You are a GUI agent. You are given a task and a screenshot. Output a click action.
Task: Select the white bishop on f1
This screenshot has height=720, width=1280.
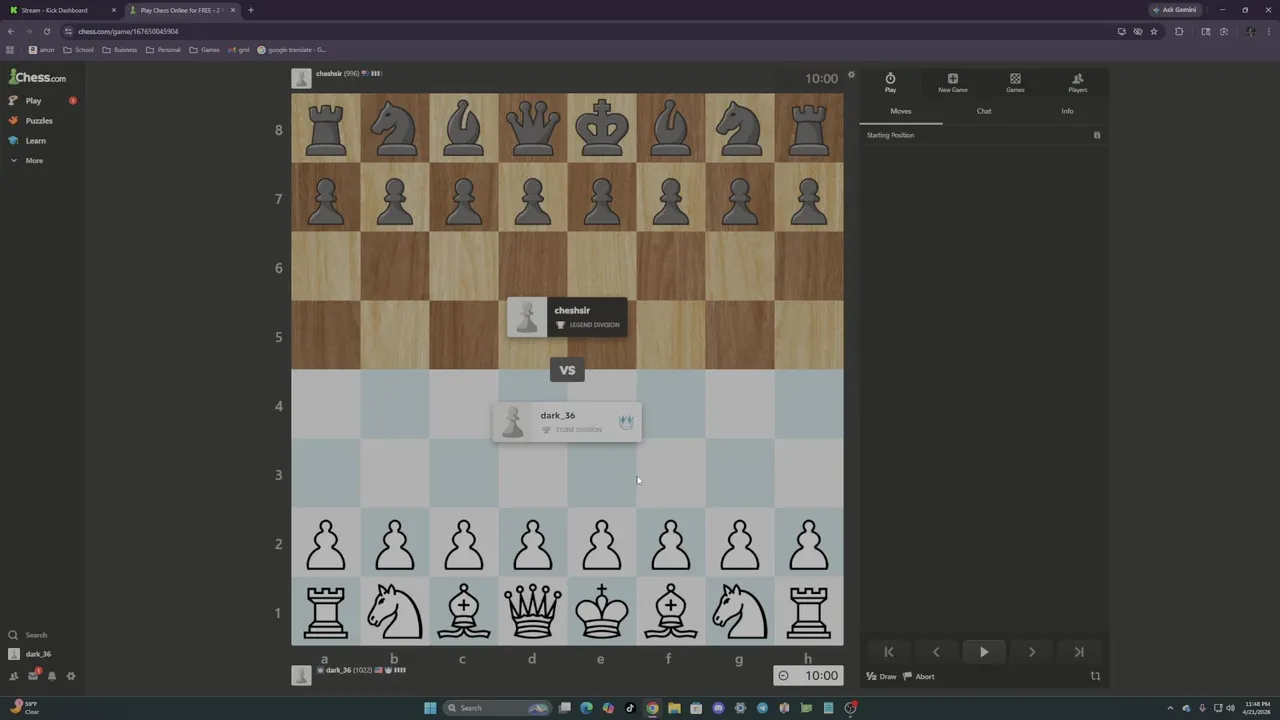click(x=671, y=613)
